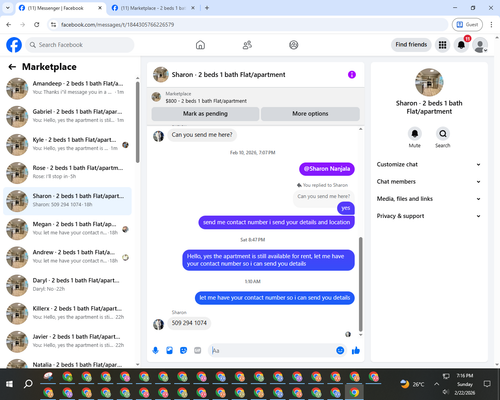The image size is (500, 400).
Task: Search in conversation with magnifier icon
Action: click(443, 134)
